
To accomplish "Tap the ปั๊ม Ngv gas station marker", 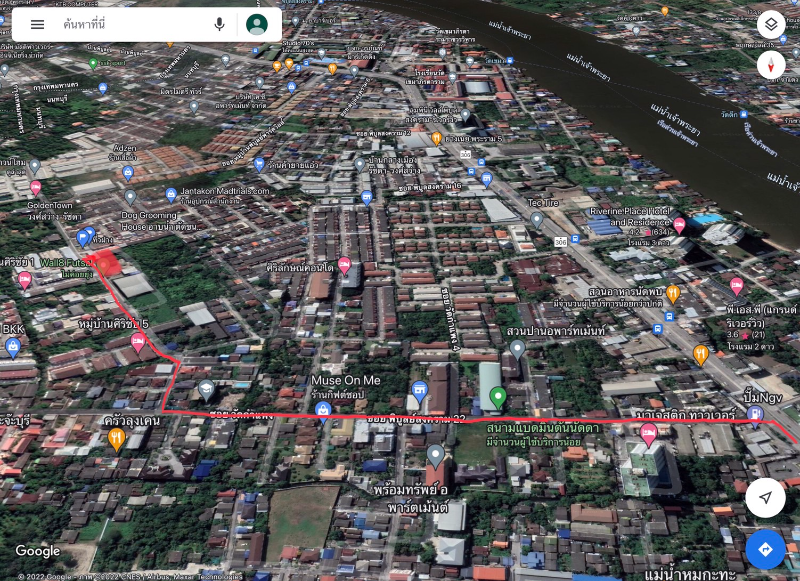I will click(x=755, y=414).
